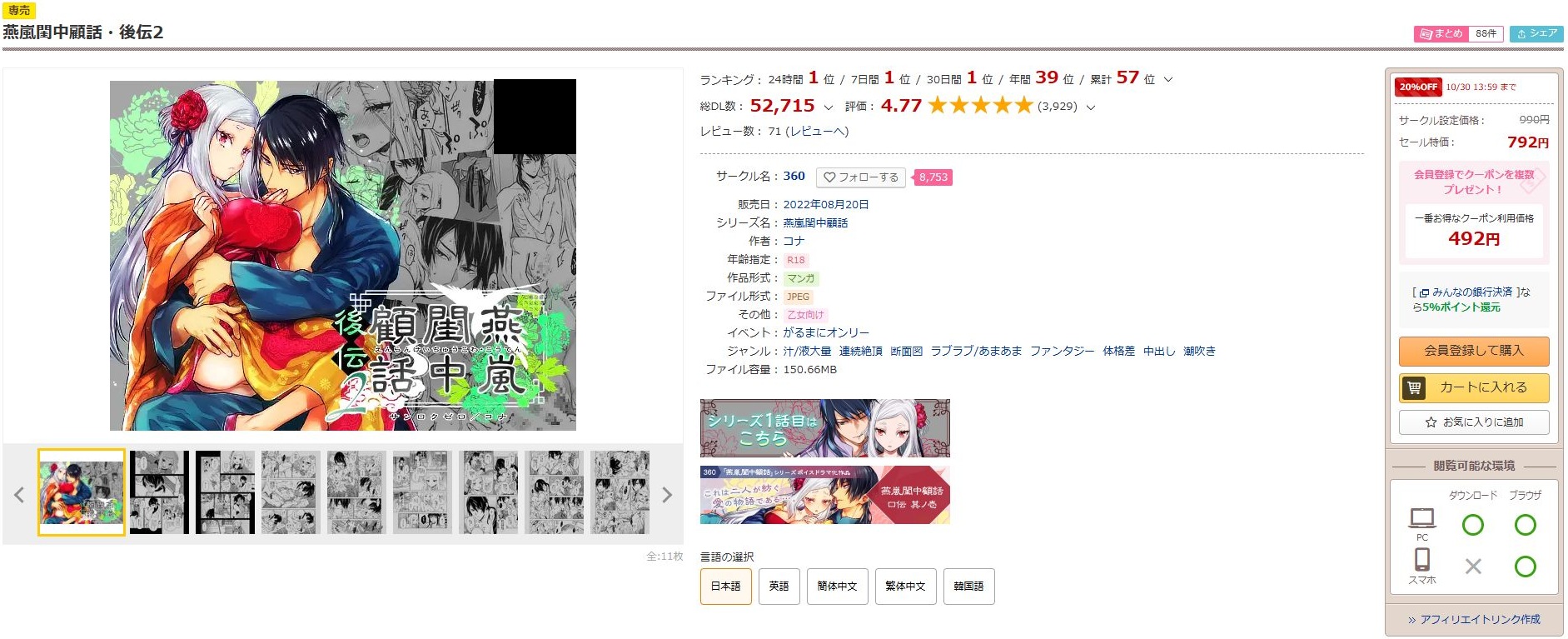
Task: Select 日本語 language option
Action: pos(725,587)
